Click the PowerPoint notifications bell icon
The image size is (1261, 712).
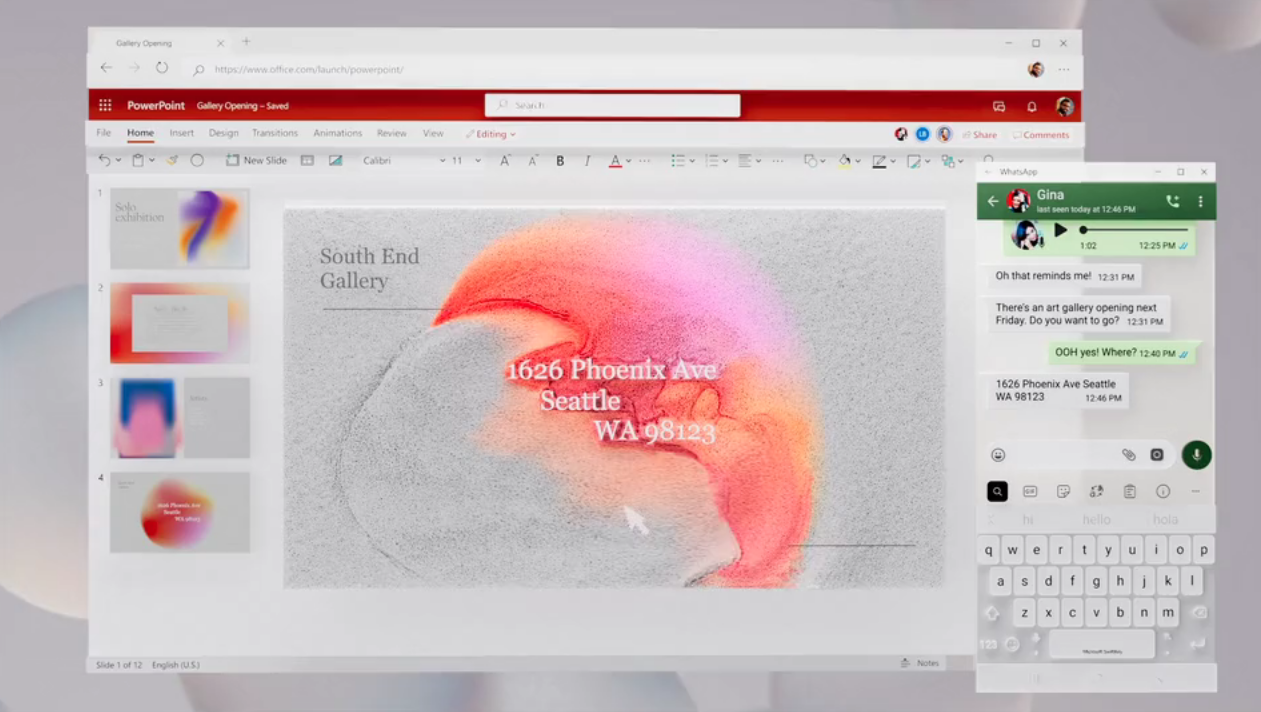[1031, 106]
